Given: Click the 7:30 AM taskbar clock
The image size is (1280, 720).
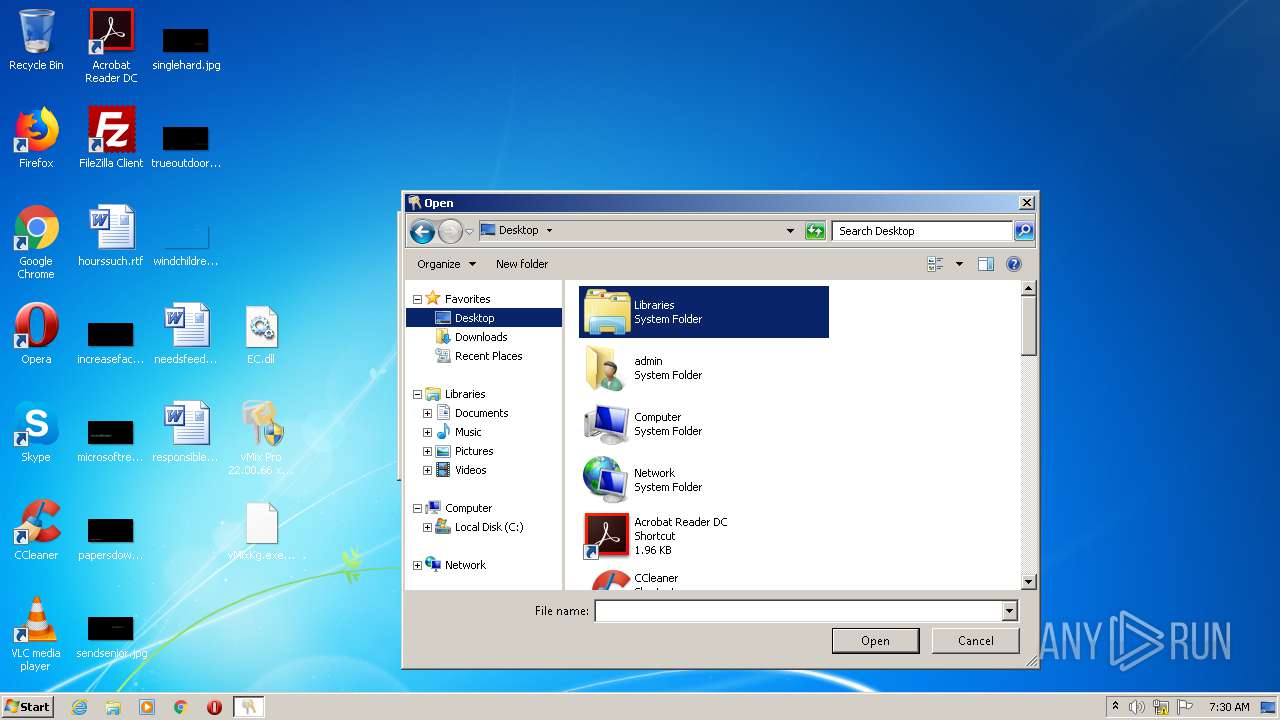Looking at the screenshot, I should (1229, 707).
